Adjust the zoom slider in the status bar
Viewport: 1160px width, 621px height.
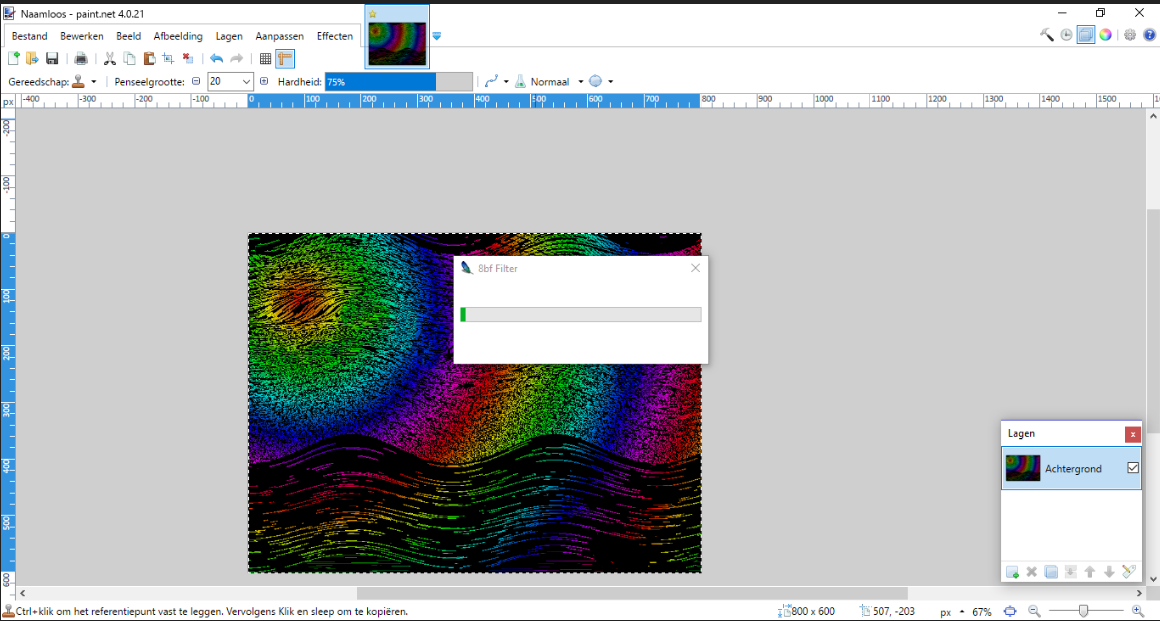1085,611
